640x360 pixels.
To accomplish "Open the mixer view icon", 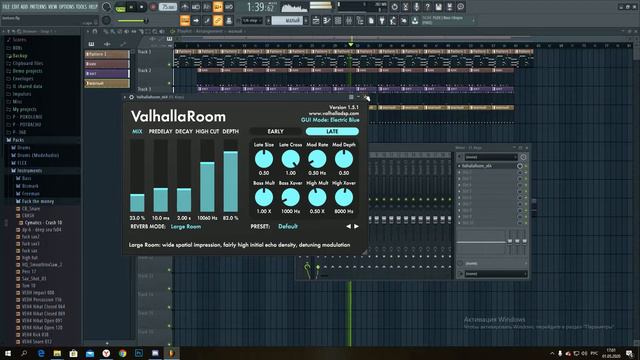I will pos(349,20).
